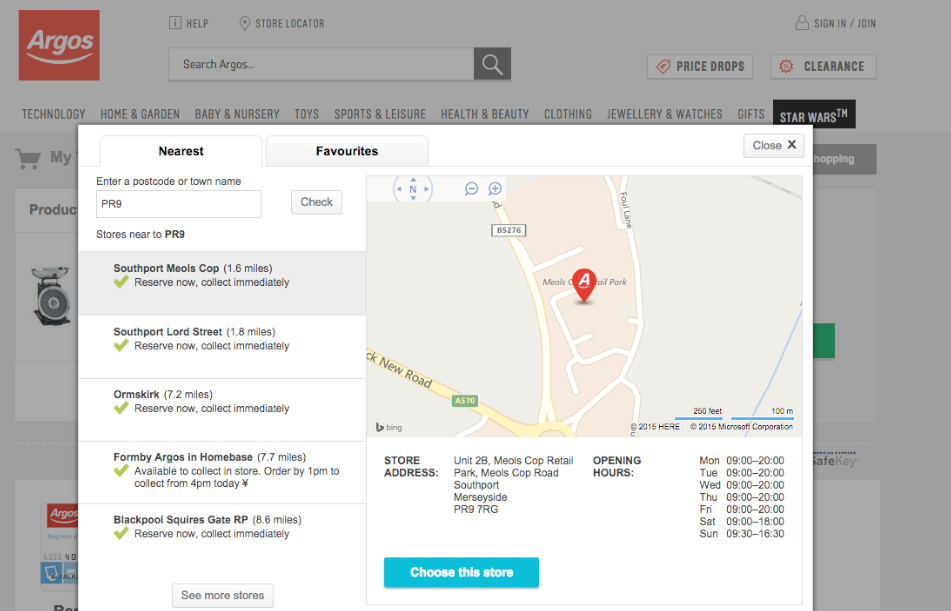Open the Clothing menu
The width and height of the screenshot is (951, 611).
568,114
